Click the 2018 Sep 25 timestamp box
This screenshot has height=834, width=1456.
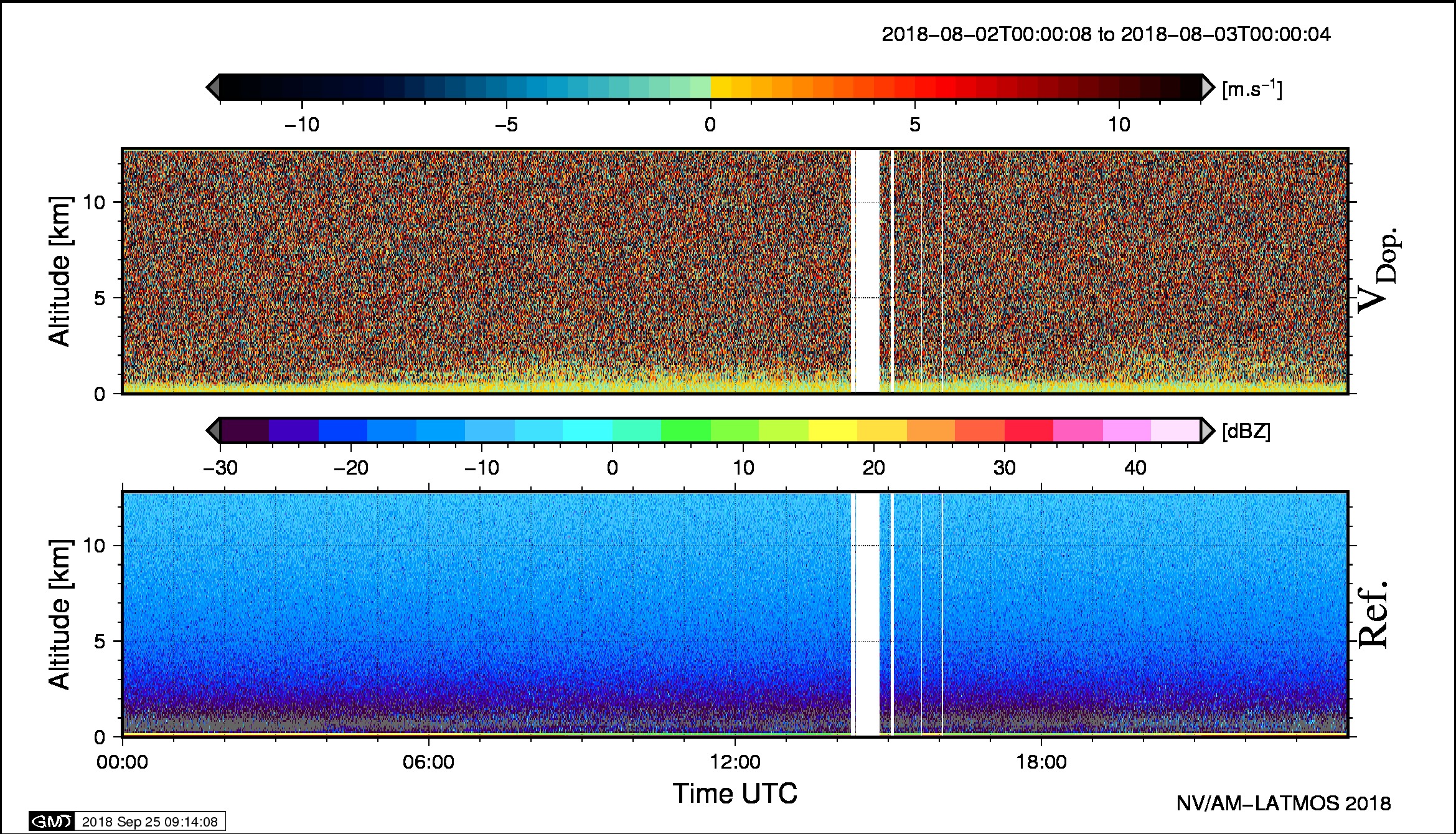(149, 822)
